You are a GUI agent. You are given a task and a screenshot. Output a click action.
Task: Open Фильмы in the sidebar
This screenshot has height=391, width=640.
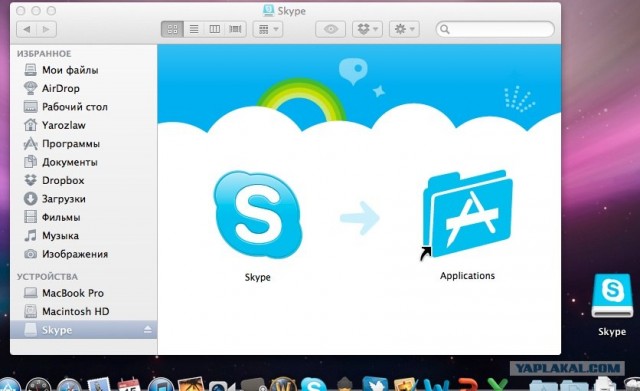pos(83,217)
